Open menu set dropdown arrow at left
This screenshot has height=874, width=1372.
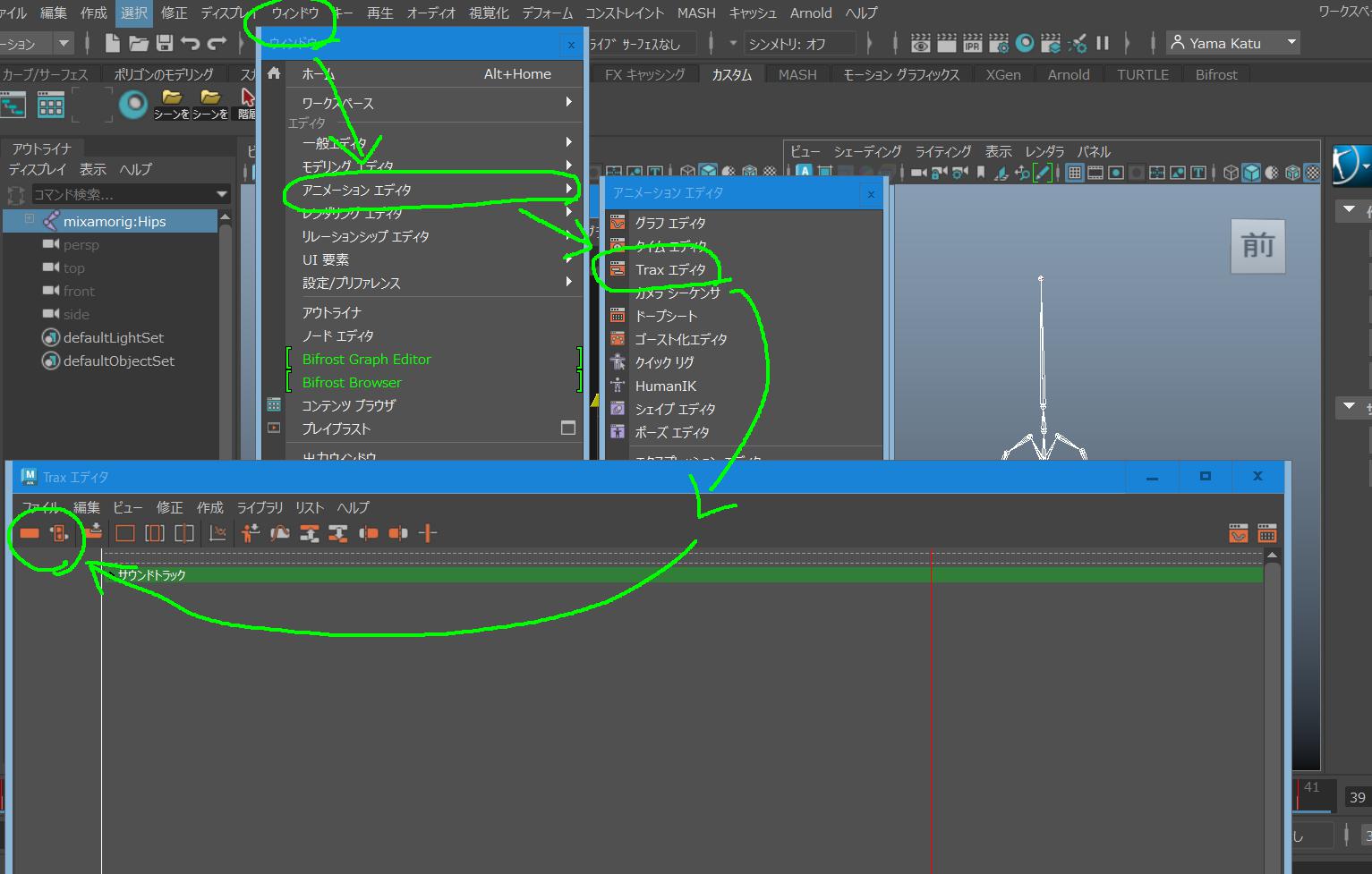[x=63, y=43]
